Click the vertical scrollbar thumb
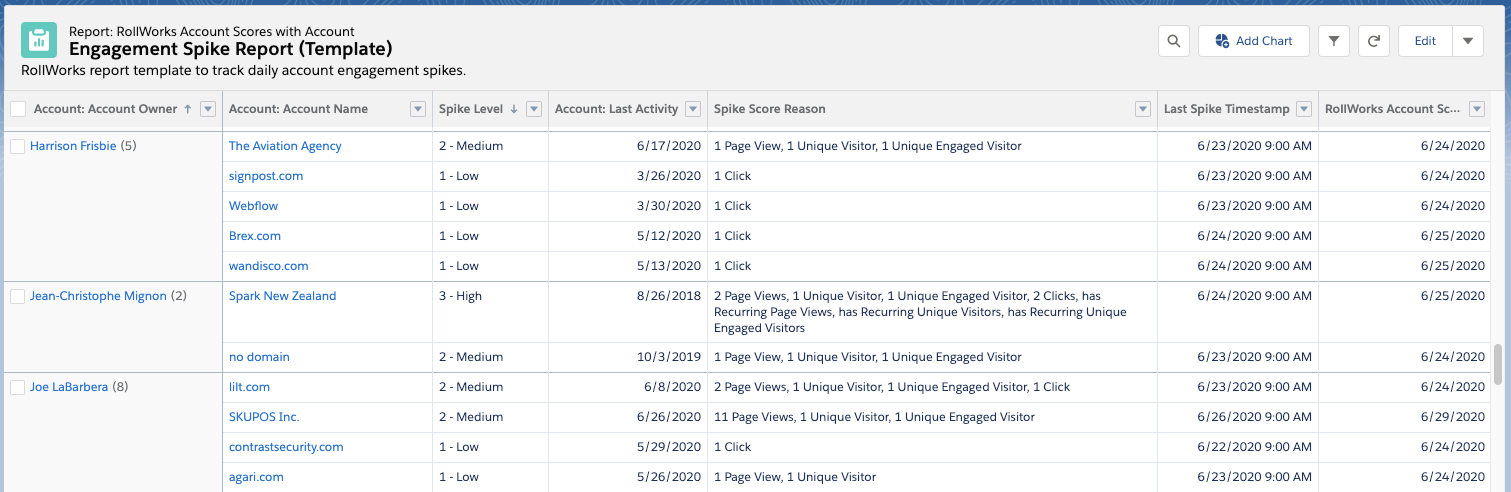Screen dimensions: 1511x492 (1497, 364)
